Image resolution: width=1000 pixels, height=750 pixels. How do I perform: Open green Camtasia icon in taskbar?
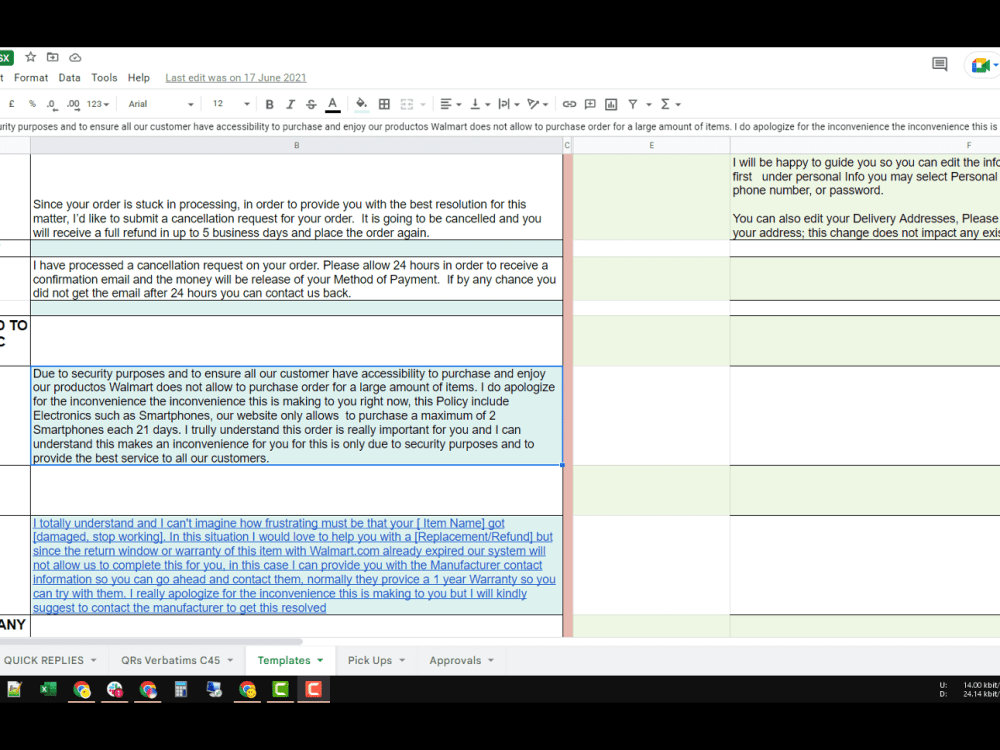(281, 689)
